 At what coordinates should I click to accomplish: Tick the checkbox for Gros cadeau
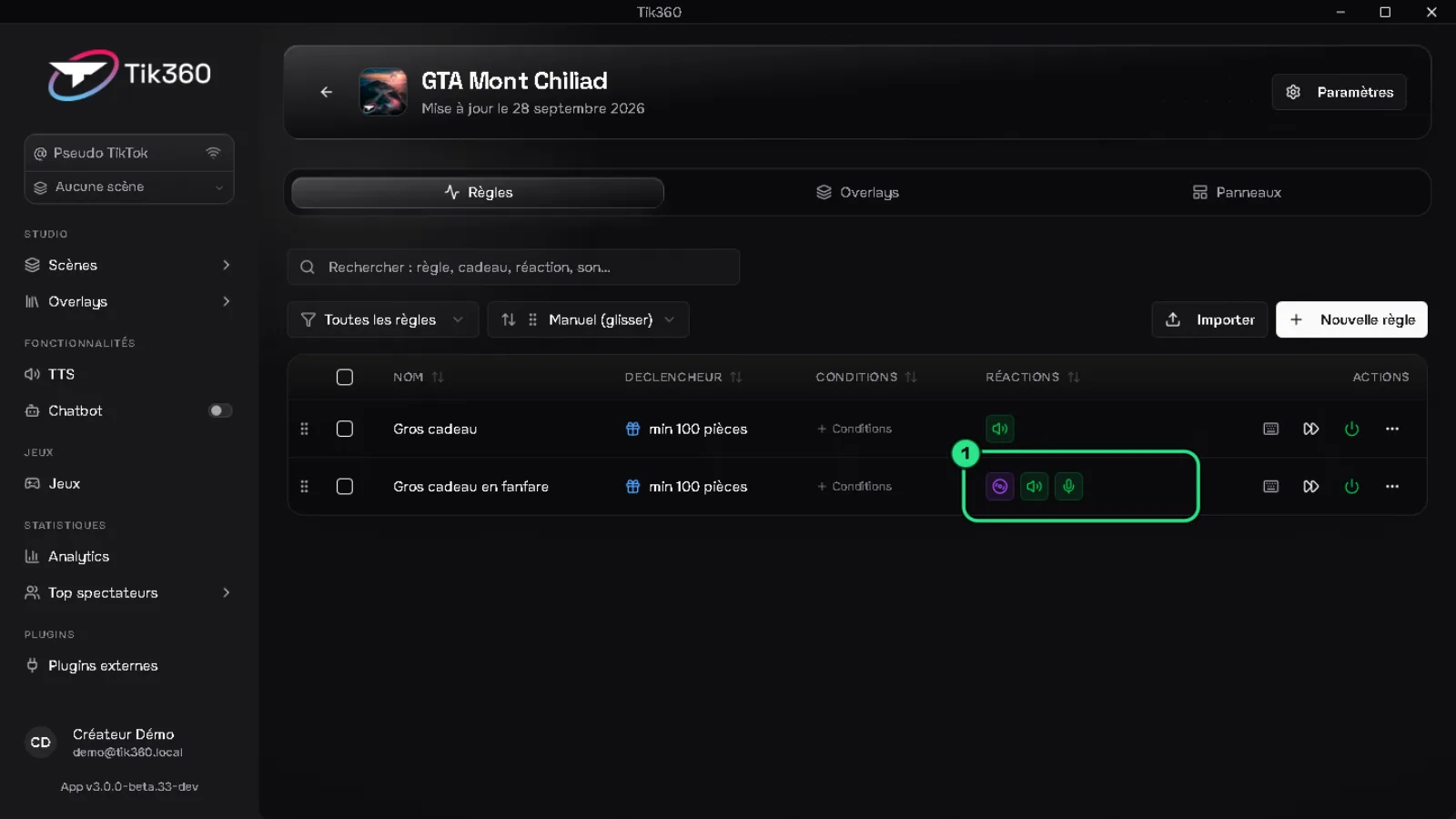(x=344, y=429)
